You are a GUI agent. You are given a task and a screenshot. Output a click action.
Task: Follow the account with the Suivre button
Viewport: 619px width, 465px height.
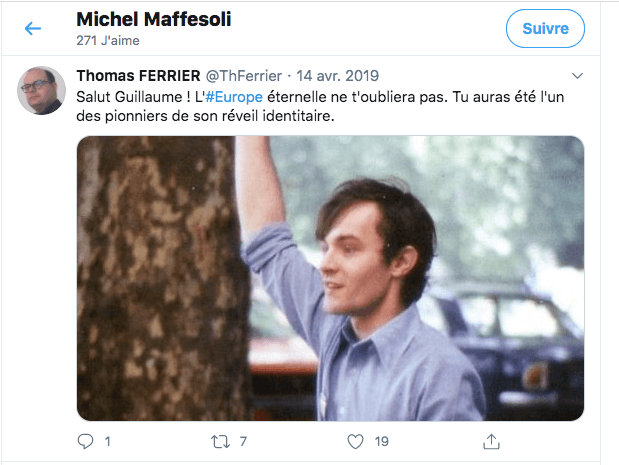click(545, 29)
